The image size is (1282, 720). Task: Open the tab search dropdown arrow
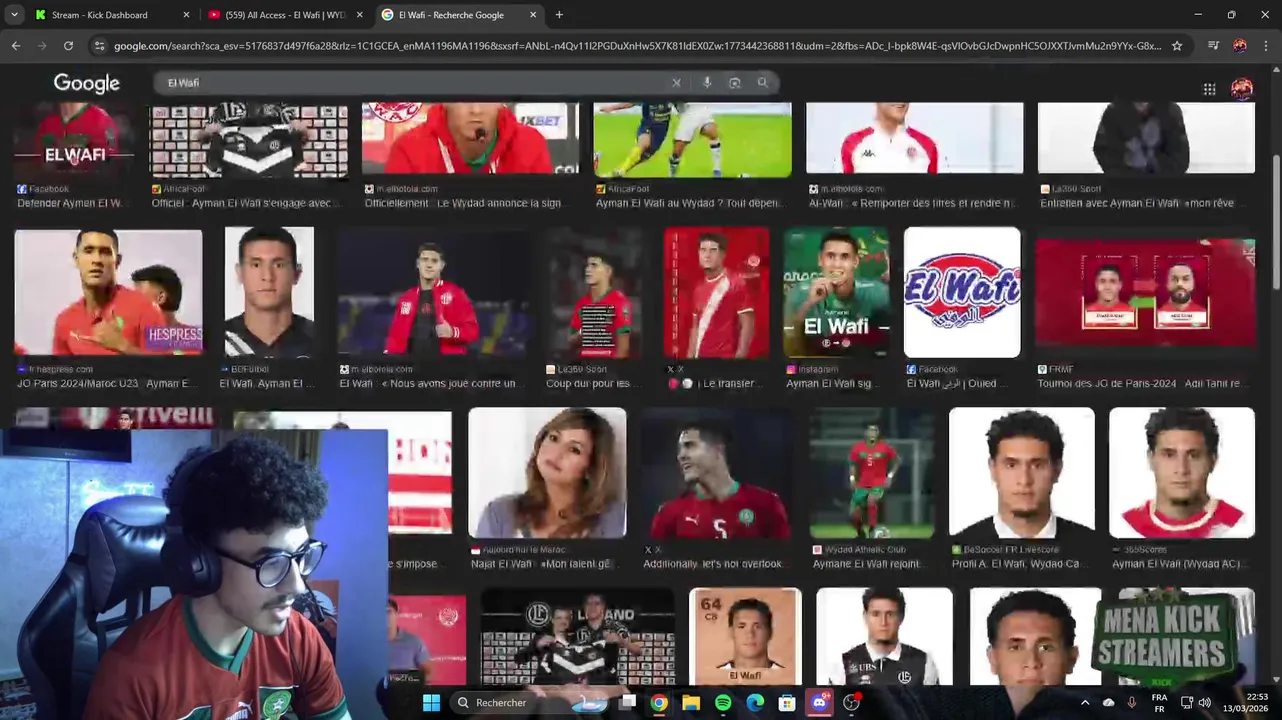[14, 15]
